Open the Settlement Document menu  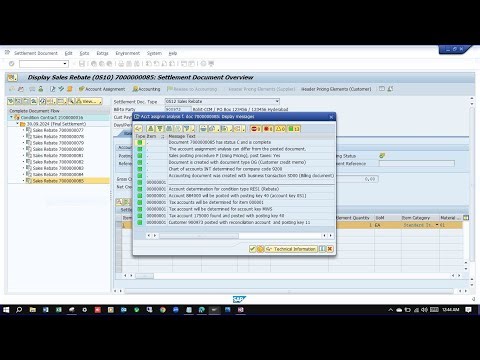coord(36,53)
